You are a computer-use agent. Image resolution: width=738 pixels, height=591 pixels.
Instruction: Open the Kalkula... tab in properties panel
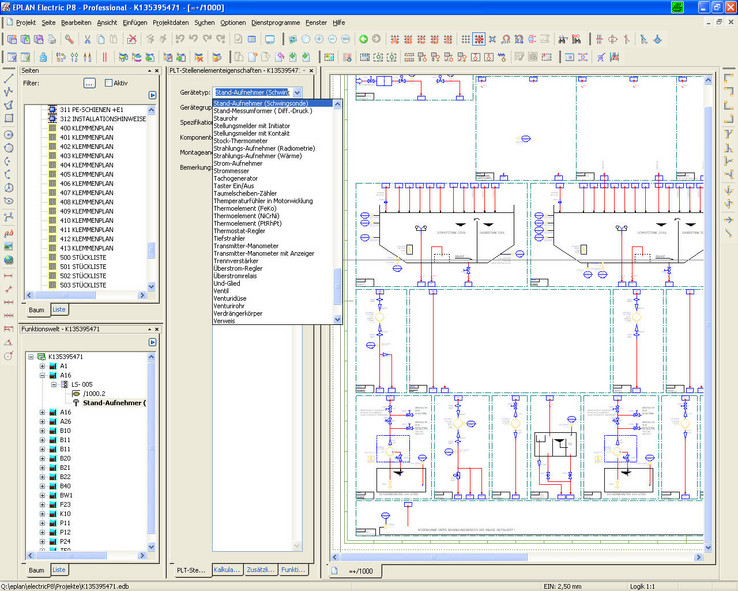tap(226, 569)
